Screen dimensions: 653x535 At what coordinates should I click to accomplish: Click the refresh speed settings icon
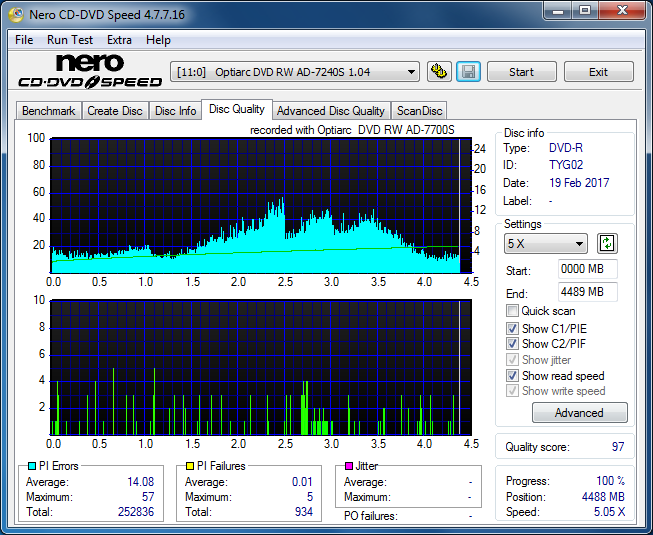point(607,244)
